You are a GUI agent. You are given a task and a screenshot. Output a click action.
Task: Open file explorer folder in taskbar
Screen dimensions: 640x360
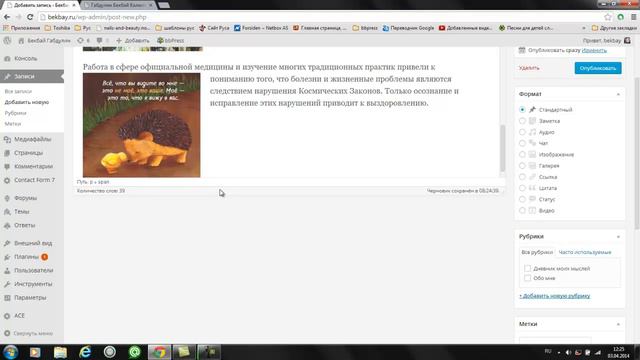tap(60, 352)
